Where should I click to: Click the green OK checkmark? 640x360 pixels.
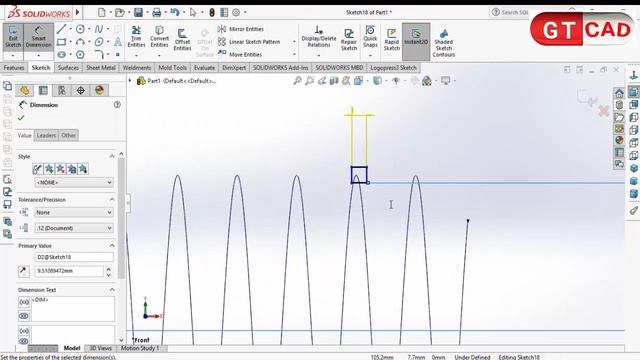(x=21, y=118)
